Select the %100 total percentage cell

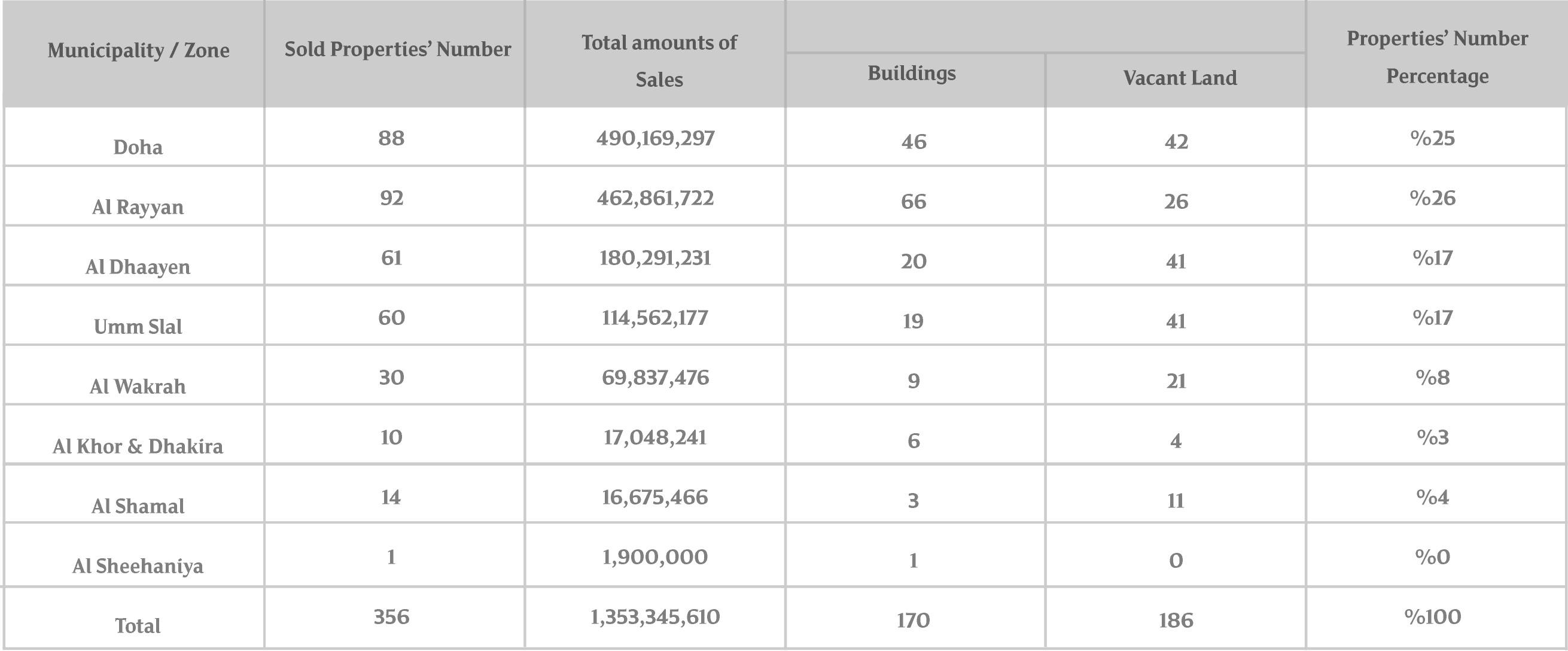click(1433, 617)
